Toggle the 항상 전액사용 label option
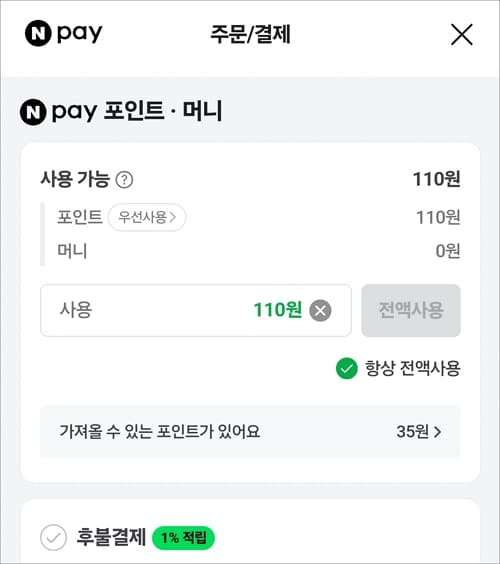The image size is (500, 564). 413,368
